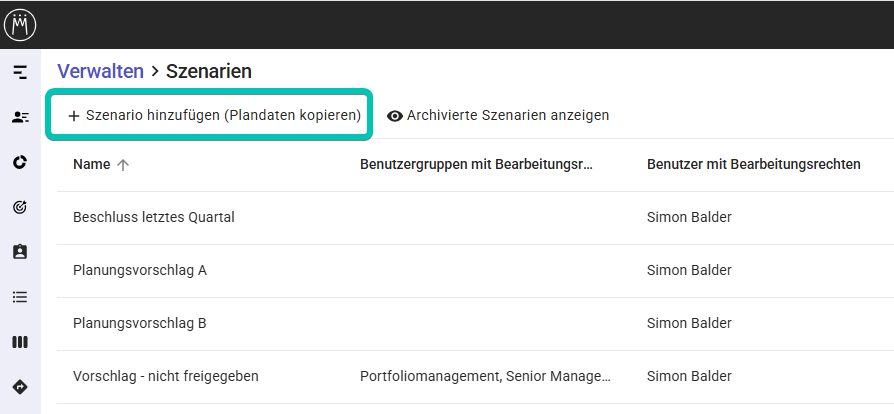Select the Planungsvorschlag A scenario

(140, 270)
